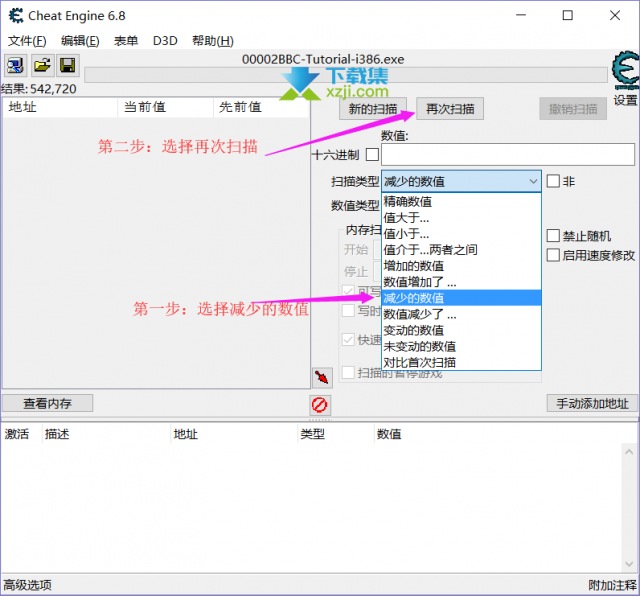The width and height of the screenshot is (640, 596).
Task: Click the 类型 column header
Action: pos(336,434)
